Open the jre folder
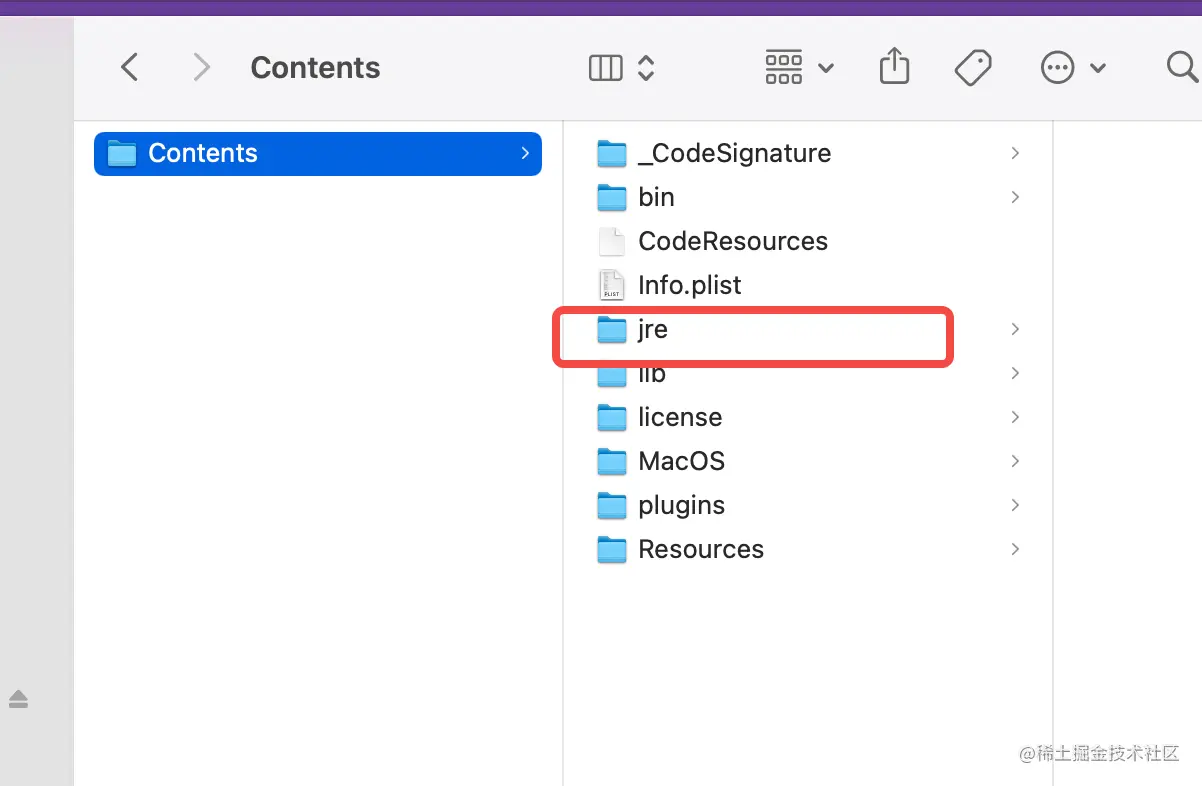The height and width of the screenshot is (786, 1202). click(x=652, y=329)
